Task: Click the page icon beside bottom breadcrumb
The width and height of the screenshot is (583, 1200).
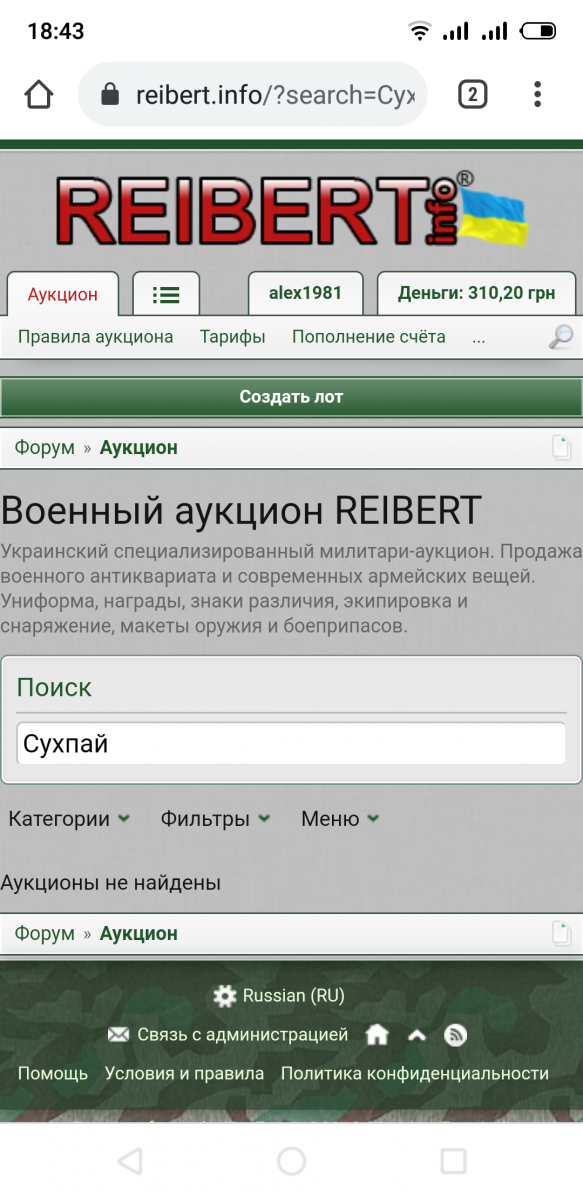Action: coord(563,934)
